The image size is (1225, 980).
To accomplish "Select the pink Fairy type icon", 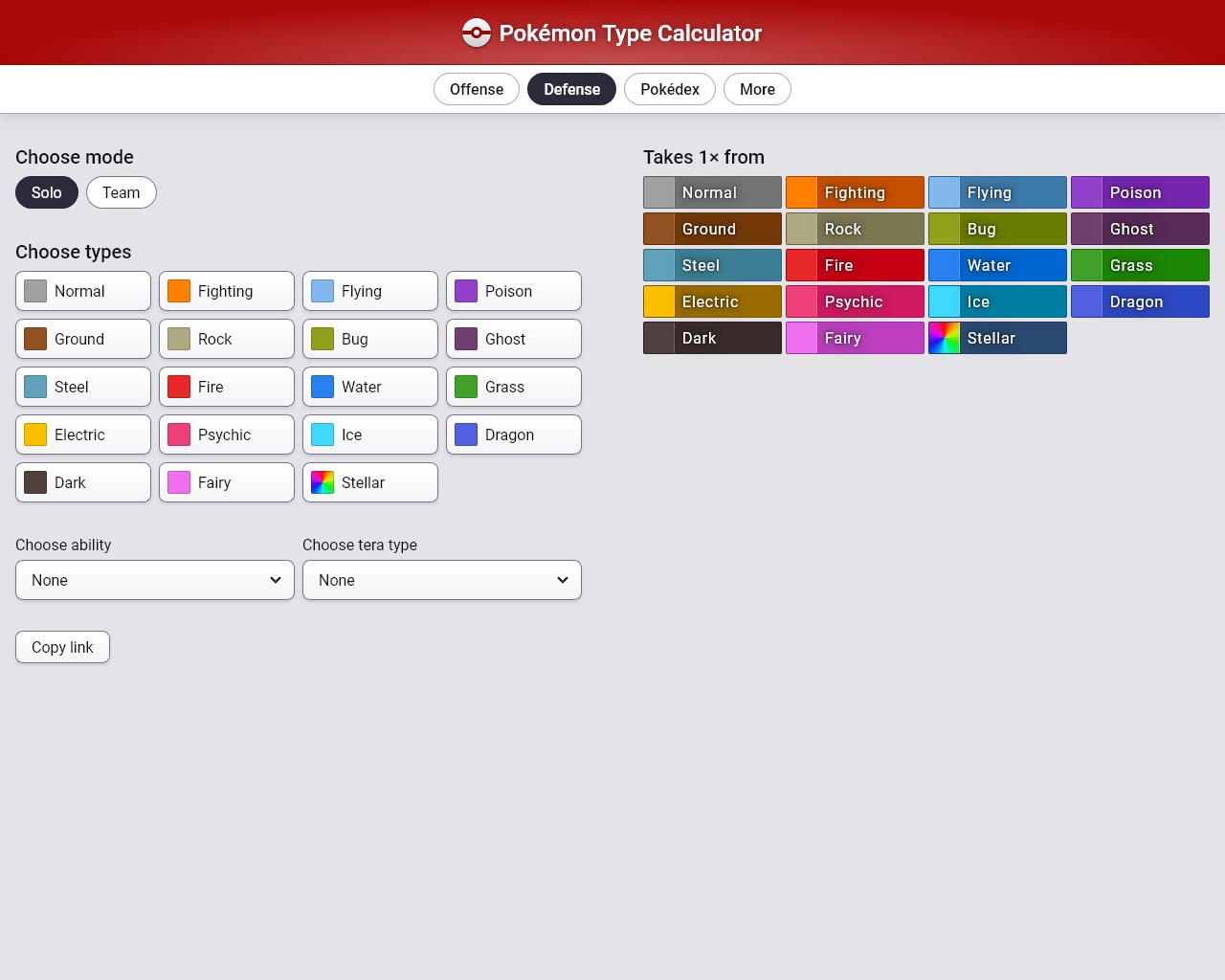I will coord(179,482).
